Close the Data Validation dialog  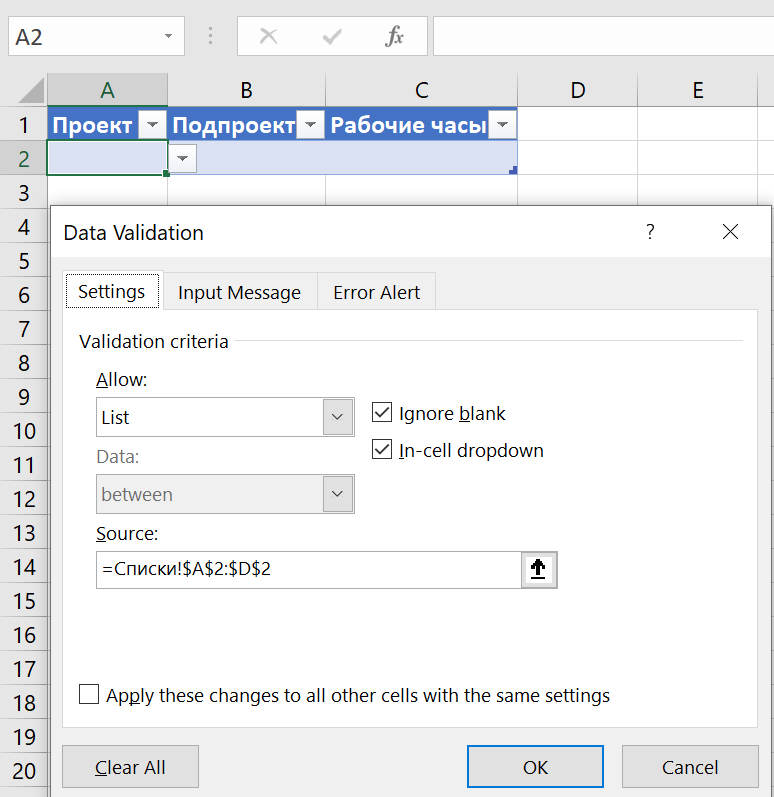730,232
